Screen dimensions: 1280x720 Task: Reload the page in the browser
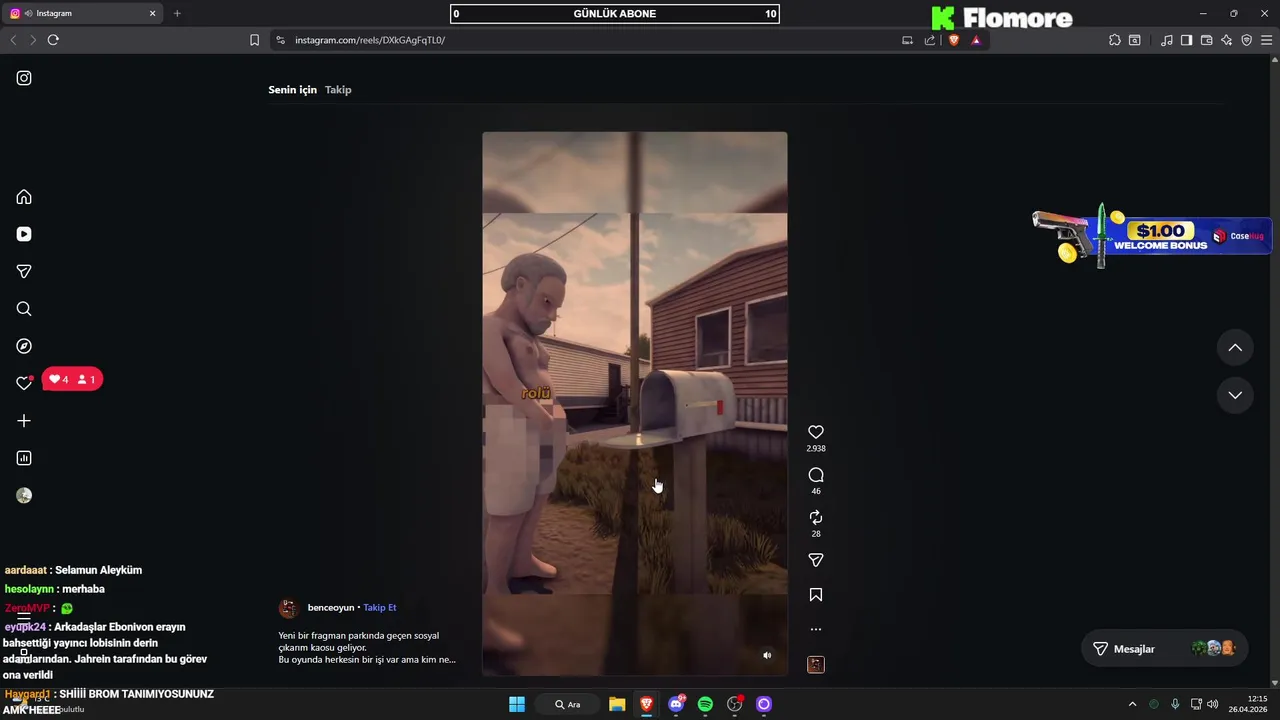(53, 40)
